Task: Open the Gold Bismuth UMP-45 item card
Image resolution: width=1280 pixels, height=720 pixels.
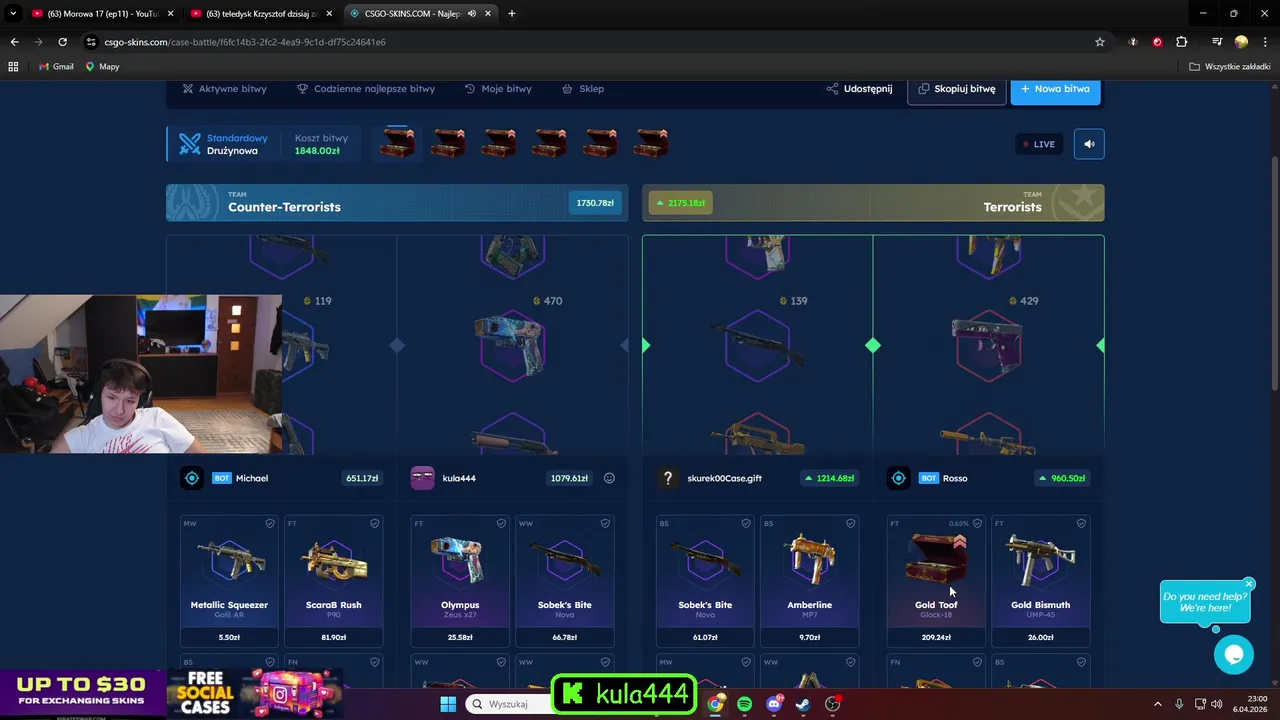Action: pyautogui.click(x=1041, y=580)
